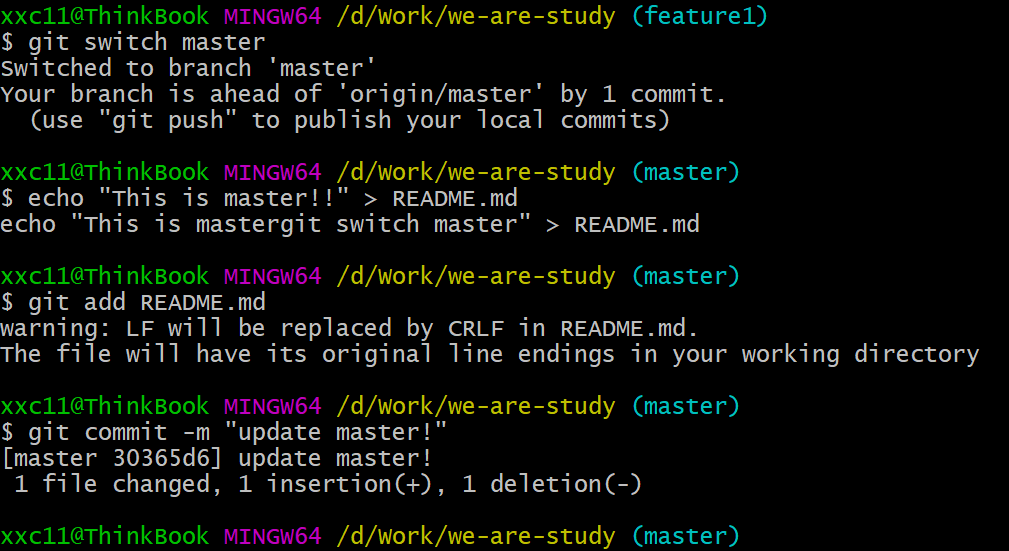Click the garbled "mastergit switch master" echo text

[357, 224]
